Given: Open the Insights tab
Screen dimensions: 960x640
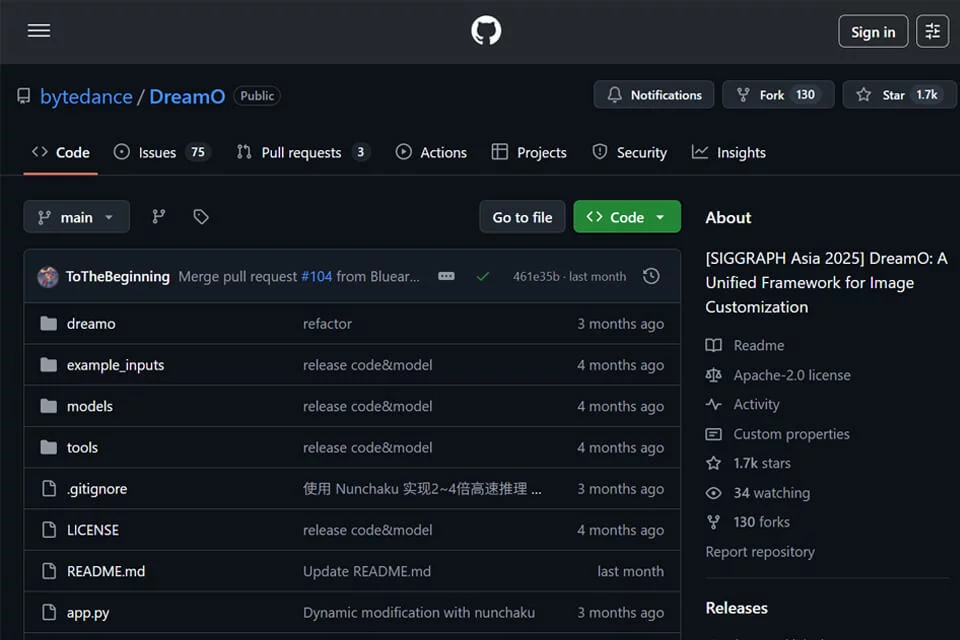Looking at the screenshot, I should tap(729, 152).
